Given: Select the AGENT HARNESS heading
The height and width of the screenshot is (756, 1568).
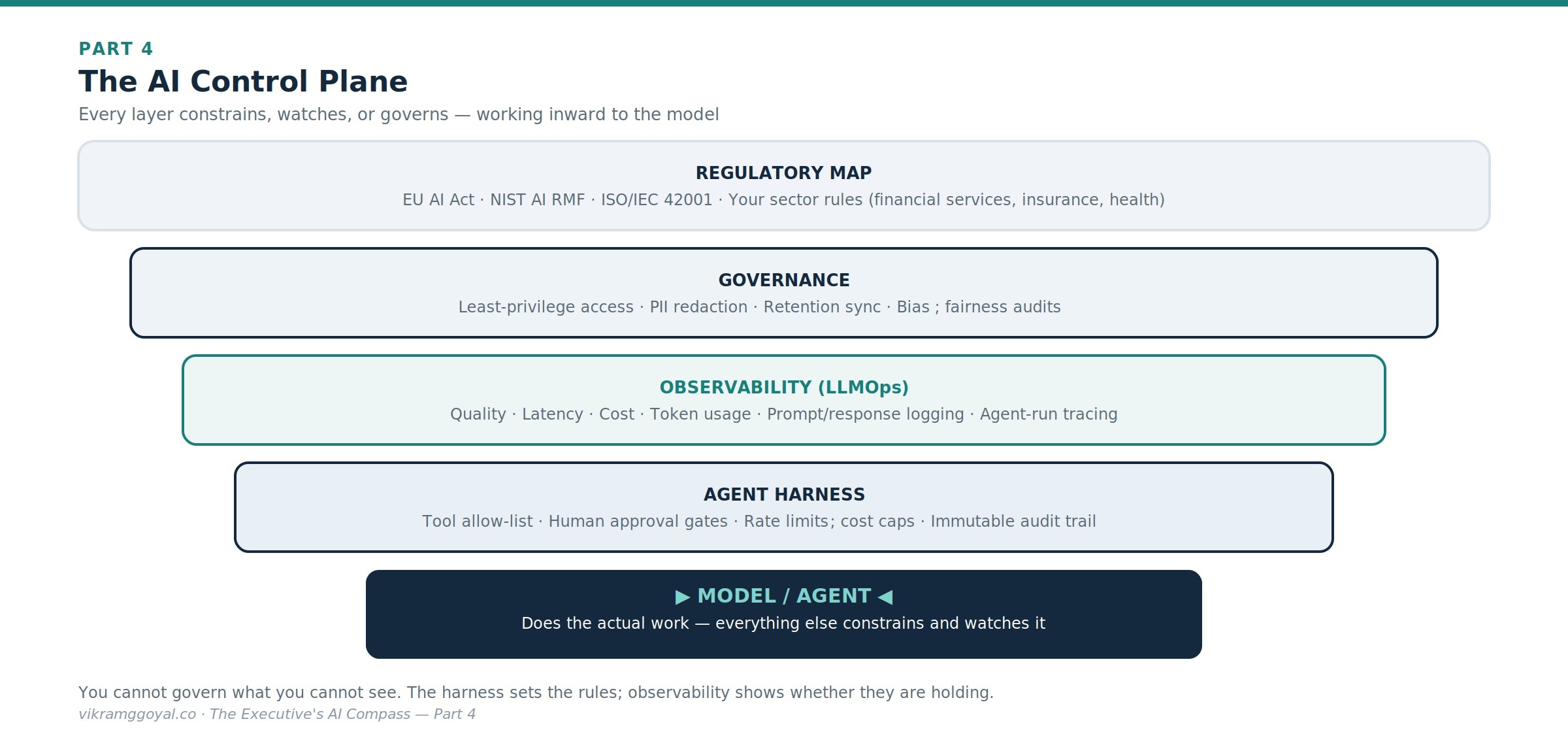Looking at the screenshot, I should pyautogui.click(x=784, y=495).
